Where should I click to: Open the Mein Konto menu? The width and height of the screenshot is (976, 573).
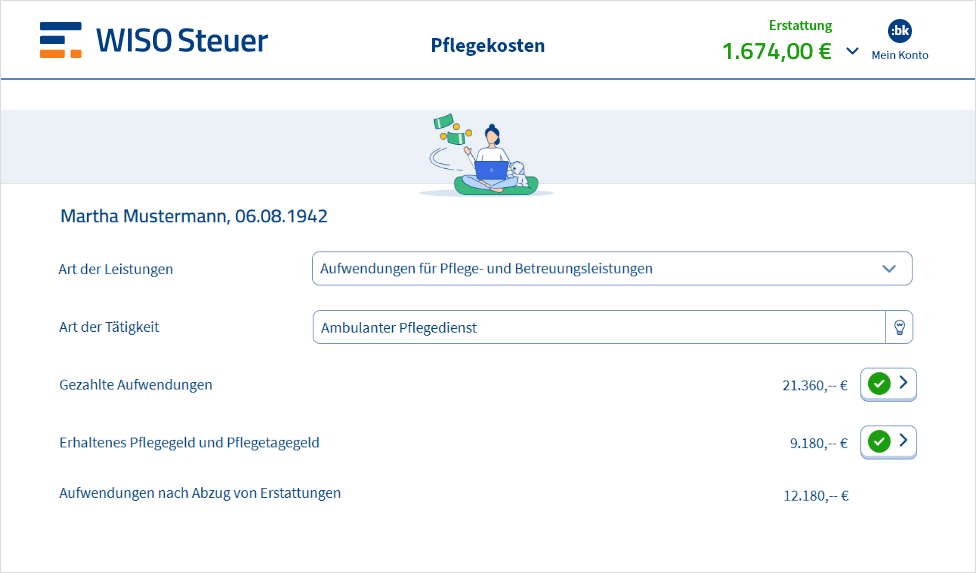[x=900, y=55]
